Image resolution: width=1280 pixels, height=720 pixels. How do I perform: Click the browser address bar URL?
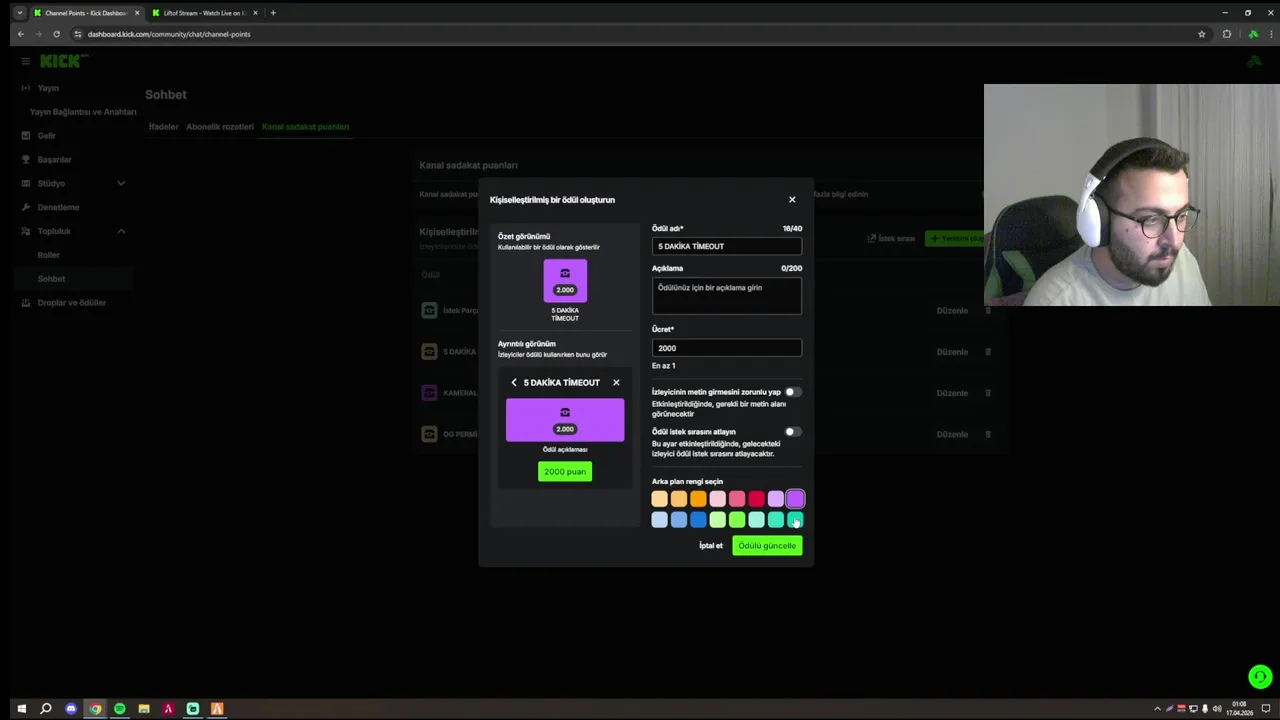[169, 34]
